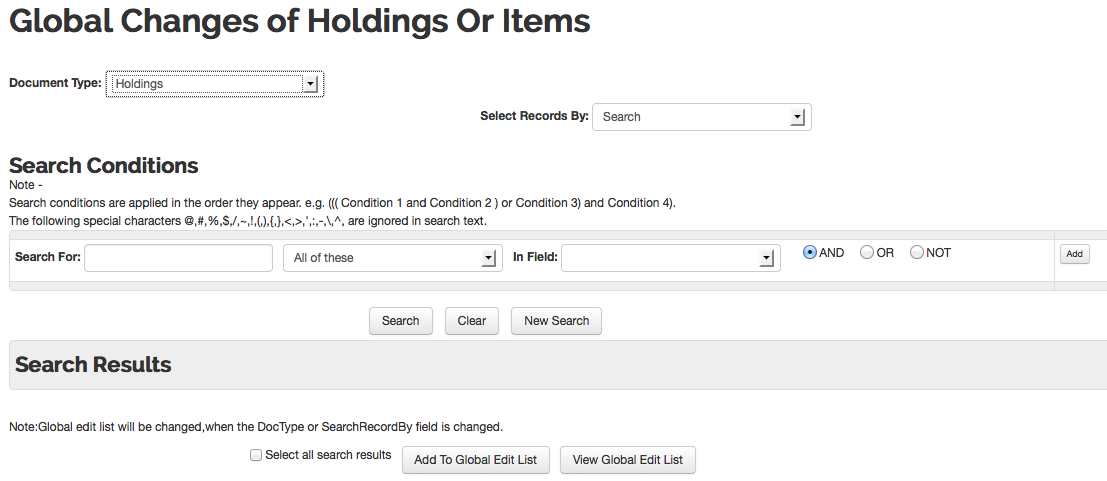Click the Add condition button

(x=1075, y=254)
